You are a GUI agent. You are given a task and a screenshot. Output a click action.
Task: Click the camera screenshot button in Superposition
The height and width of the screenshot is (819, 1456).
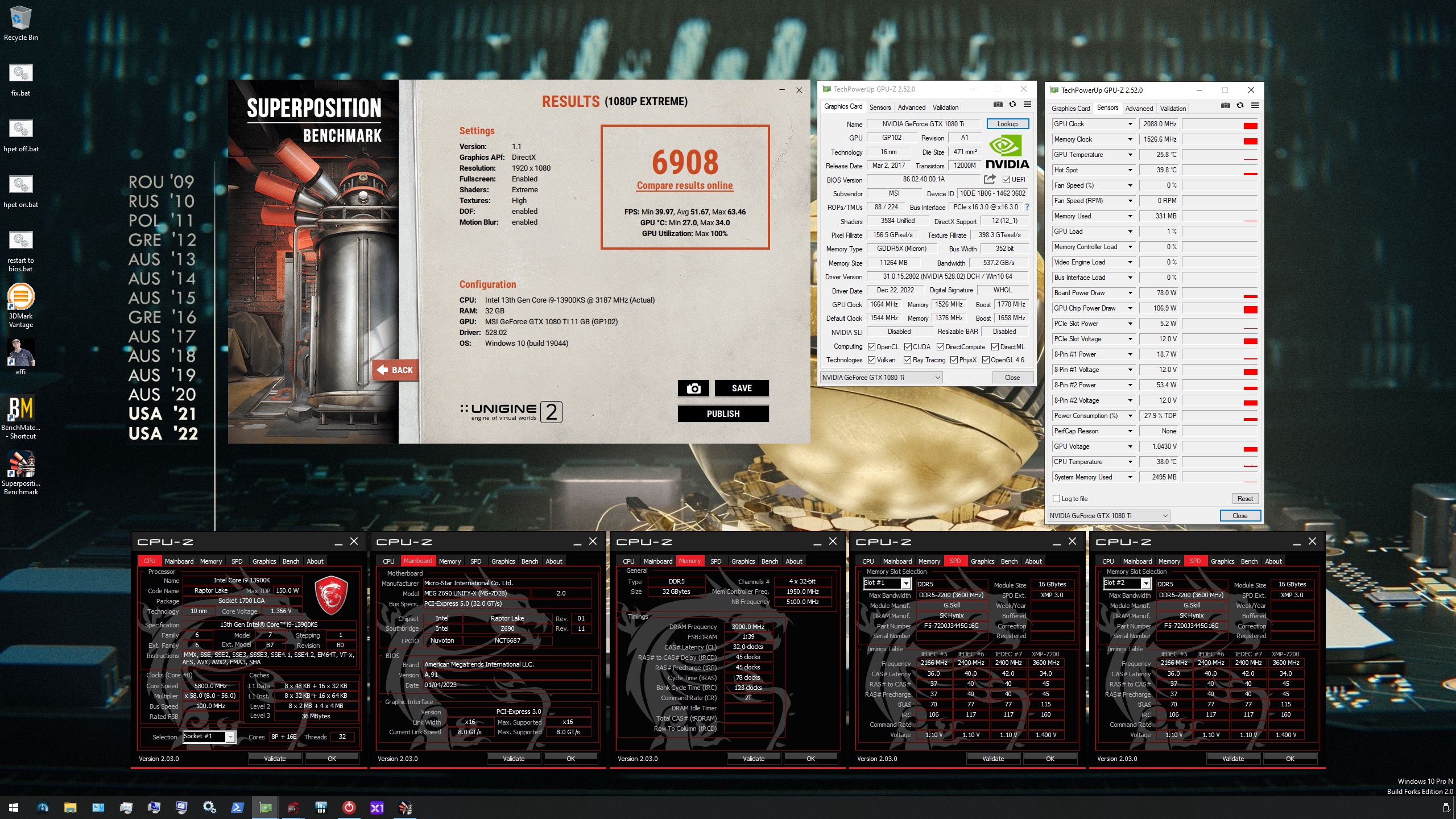693,388
